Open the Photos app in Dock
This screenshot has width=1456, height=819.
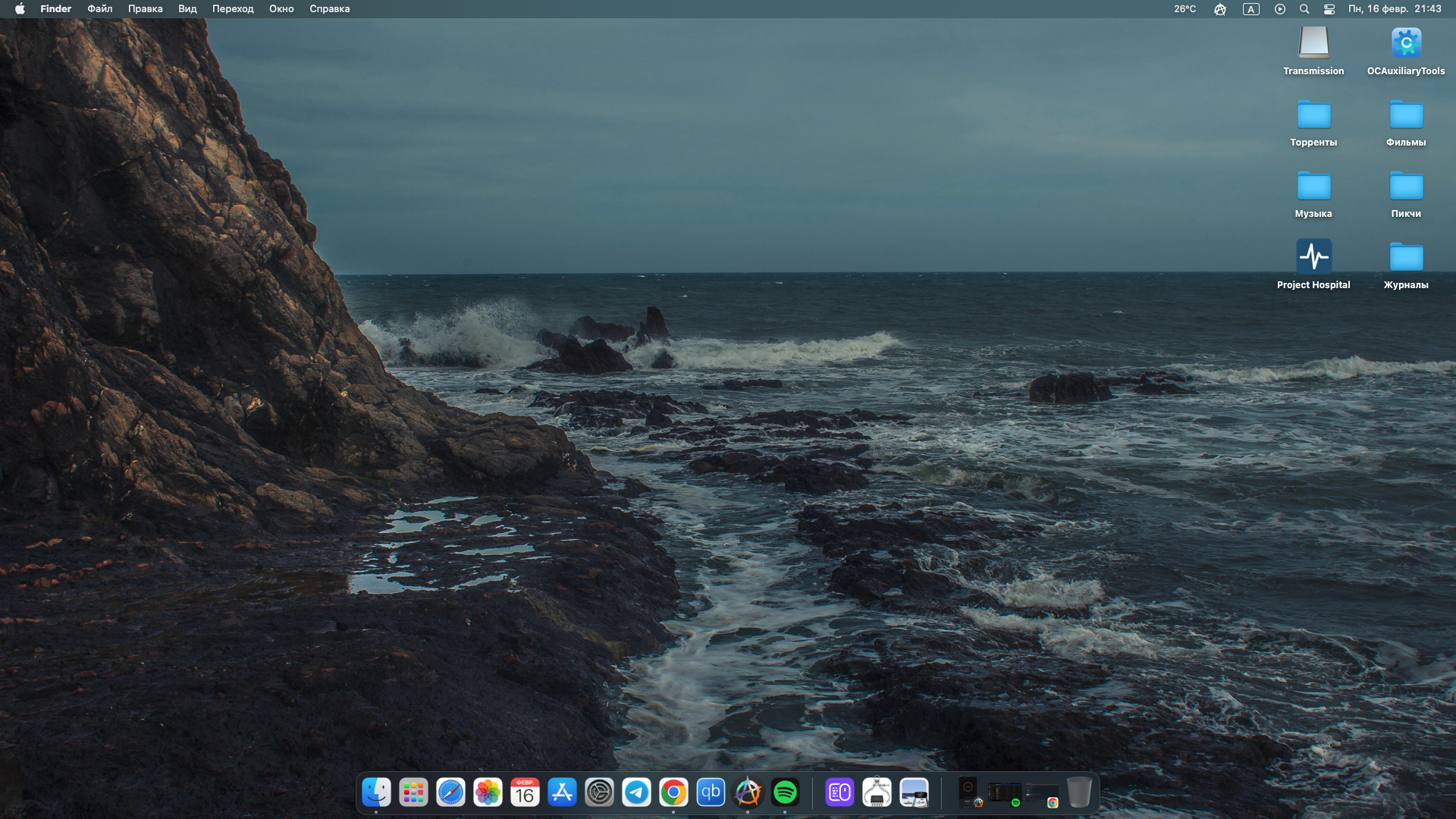click(x=488, y=792)
